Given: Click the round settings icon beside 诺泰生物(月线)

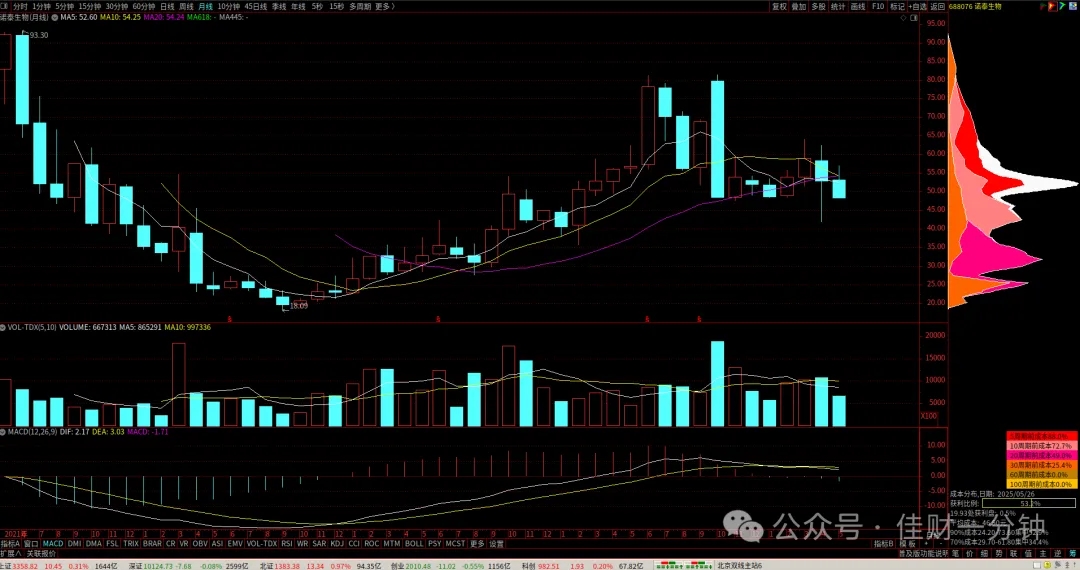Looking at the screenshot, I should [x=55, y=17].
